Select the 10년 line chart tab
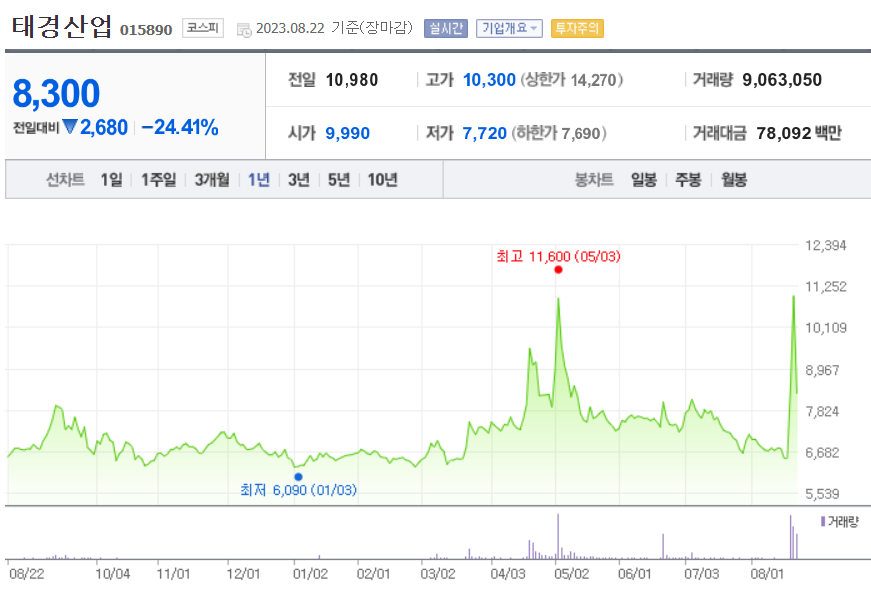The height and width of the screenshot is (593, 871). (382, 179)
